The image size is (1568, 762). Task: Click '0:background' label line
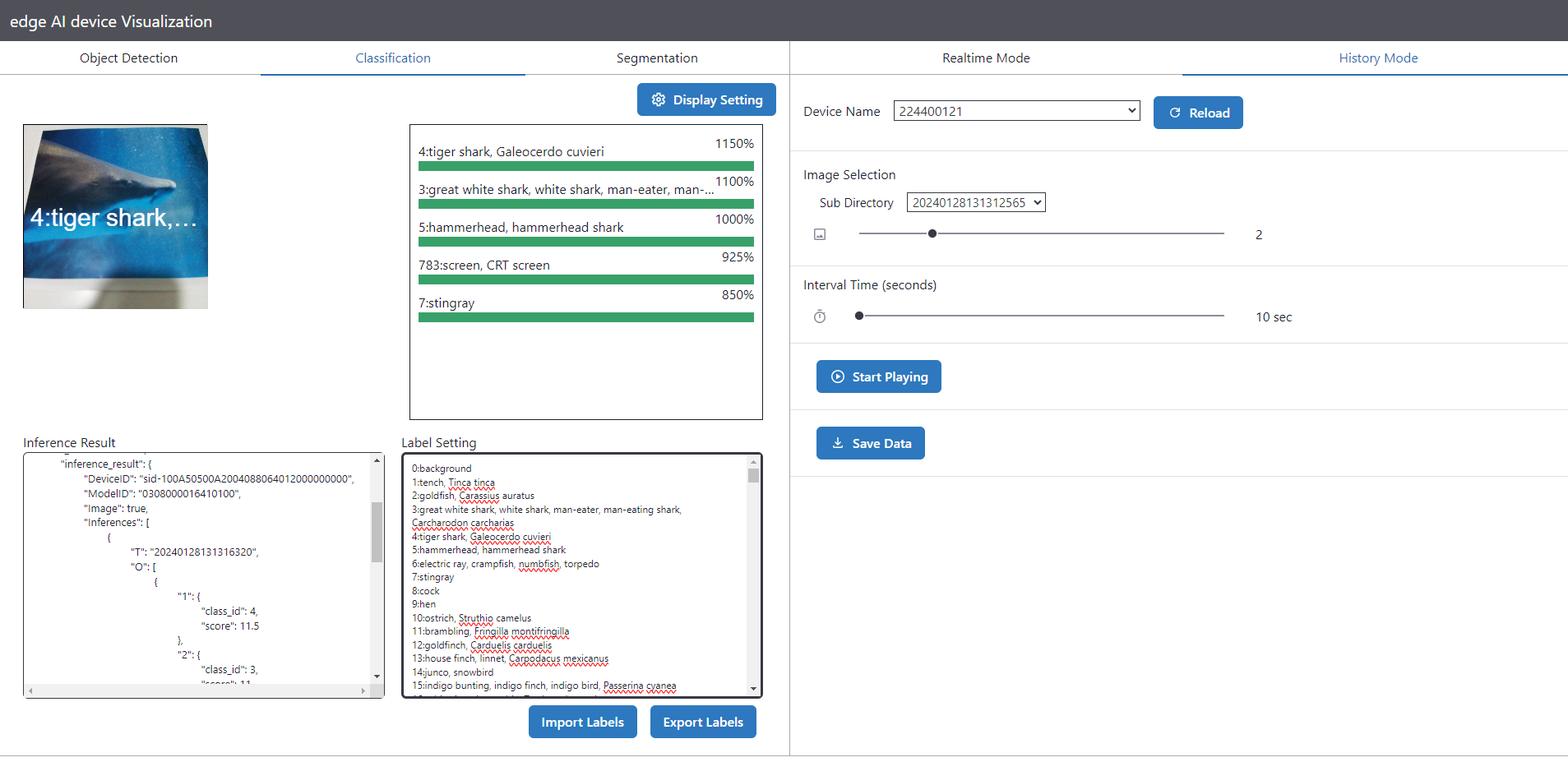pyautogui.click(x=442, y=469)
